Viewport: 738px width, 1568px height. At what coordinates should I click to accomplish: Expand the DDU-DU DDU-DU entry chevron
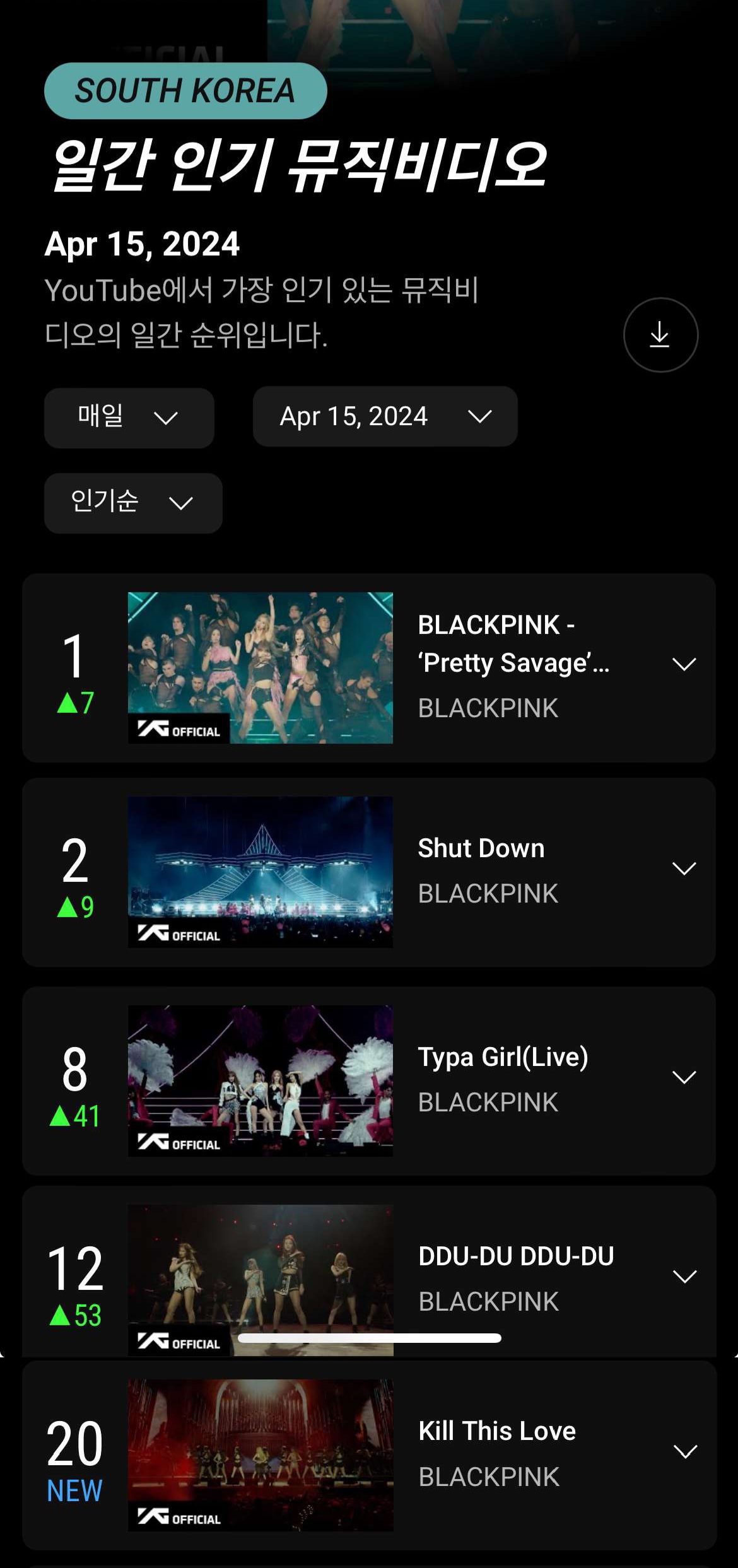coord(684,1277)
